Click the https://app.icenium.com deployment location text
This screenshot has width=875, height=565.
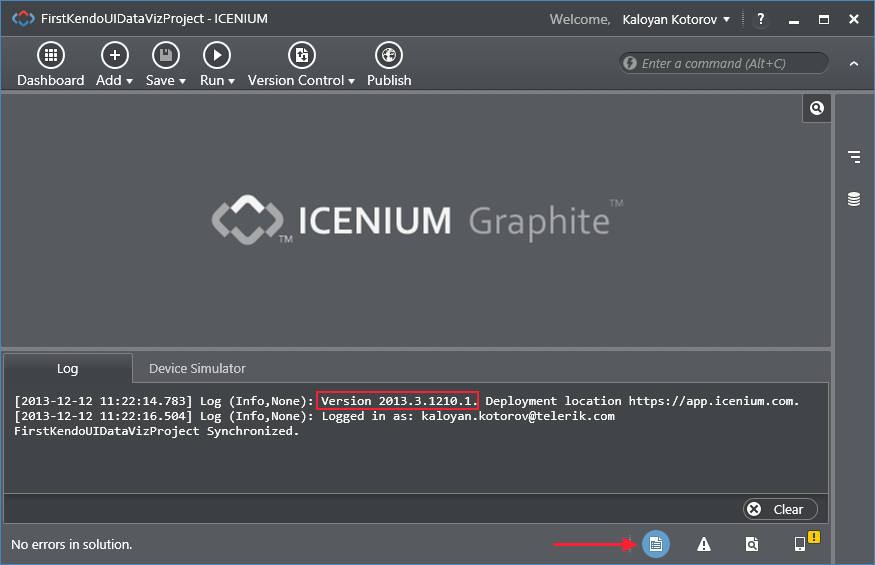[x=713, y=401]
